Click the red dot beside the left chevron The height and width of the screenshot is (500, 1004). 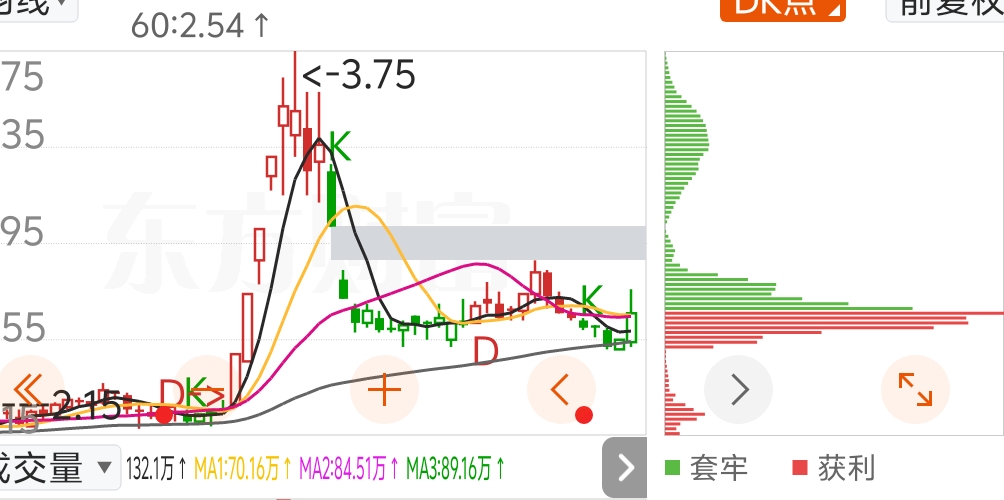(583, 415)
